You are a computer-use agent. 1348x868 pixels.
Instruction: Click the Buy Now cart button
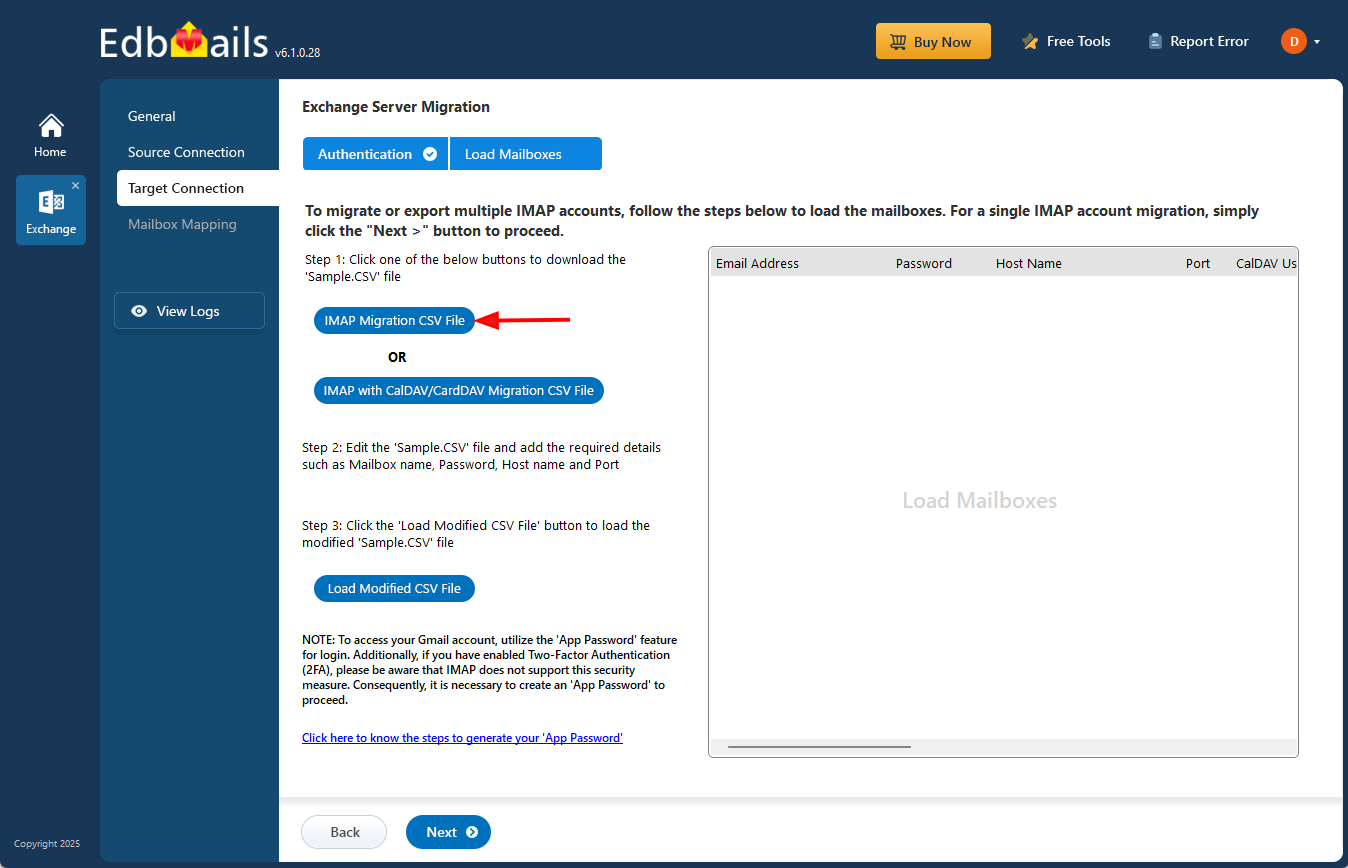point(933,42)
